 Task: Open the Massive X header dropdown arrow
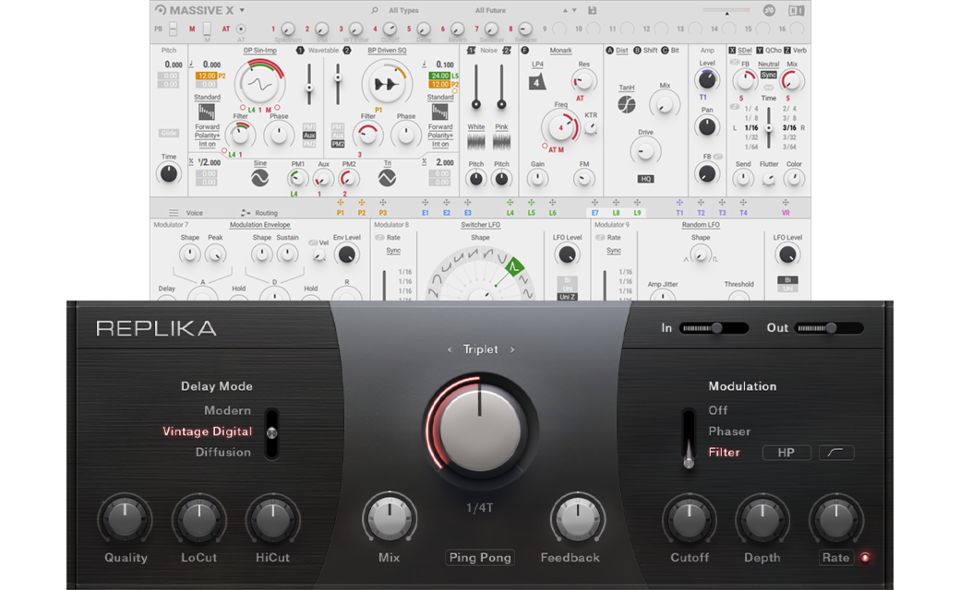[241, 10]
